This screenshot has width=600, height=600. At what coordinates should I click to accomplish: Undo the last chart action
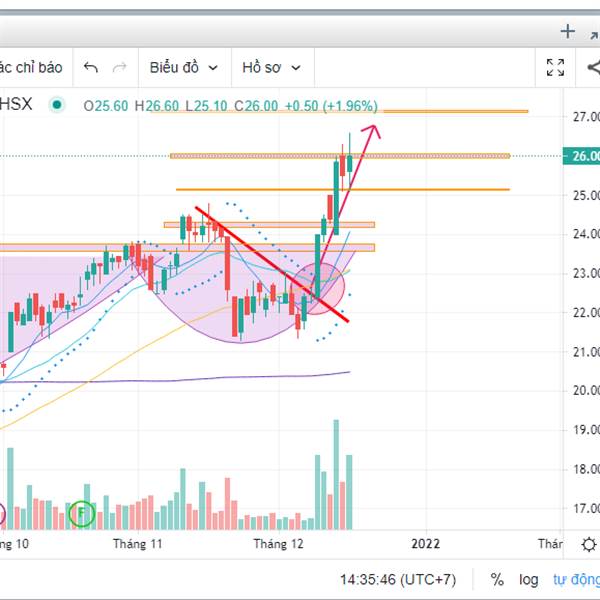(x=91, y=68)
